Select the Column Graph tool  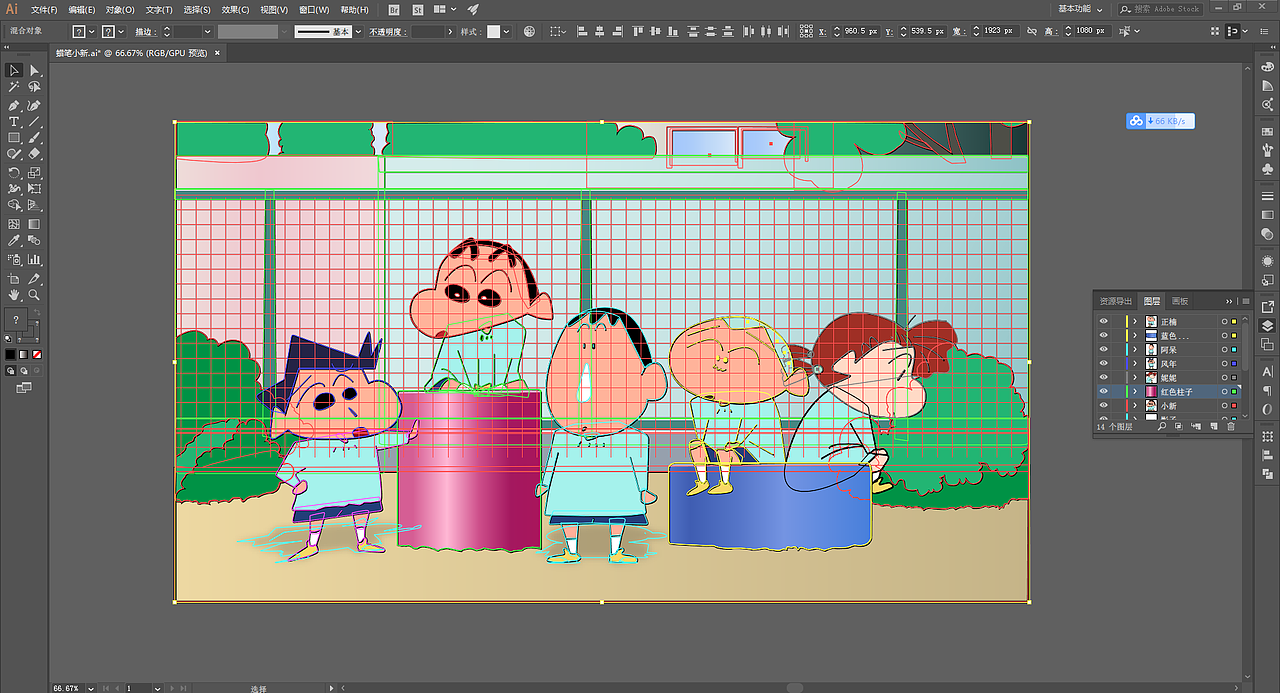34,259
